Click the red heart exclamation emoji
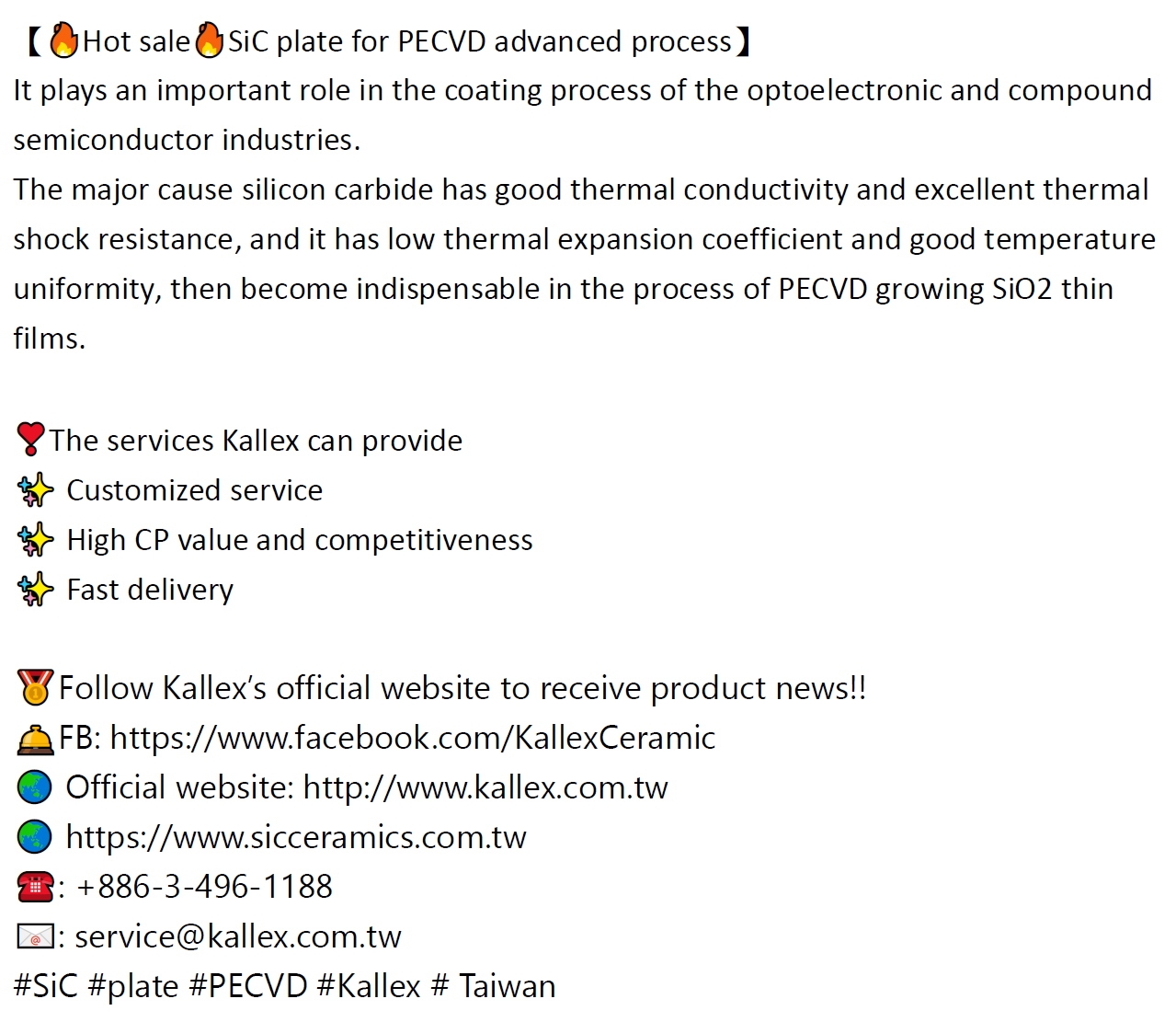This screenshot has width=1176, height=1022. (x=30, y=440)
